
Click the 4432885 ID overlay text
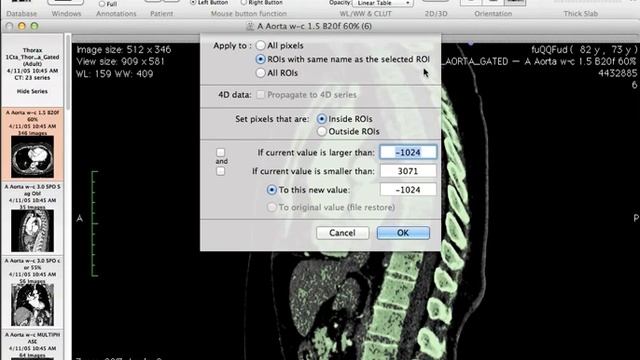pyautogui.click(x=618, y=73)
